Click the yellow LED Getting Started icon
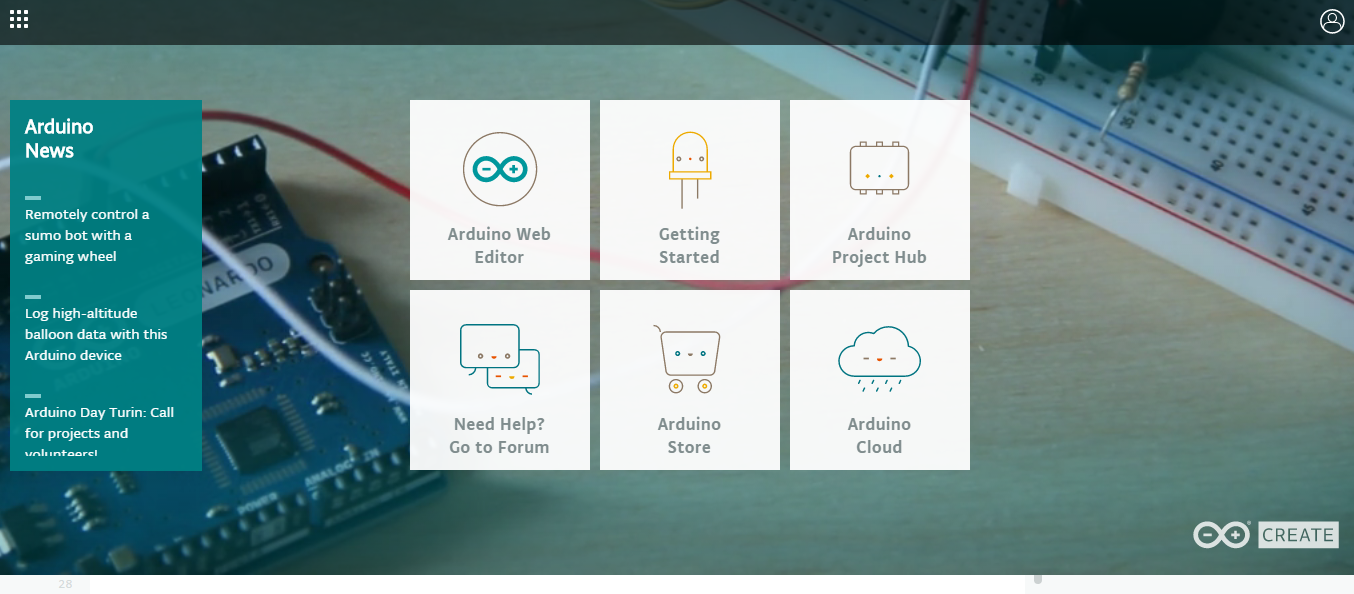 690,170
